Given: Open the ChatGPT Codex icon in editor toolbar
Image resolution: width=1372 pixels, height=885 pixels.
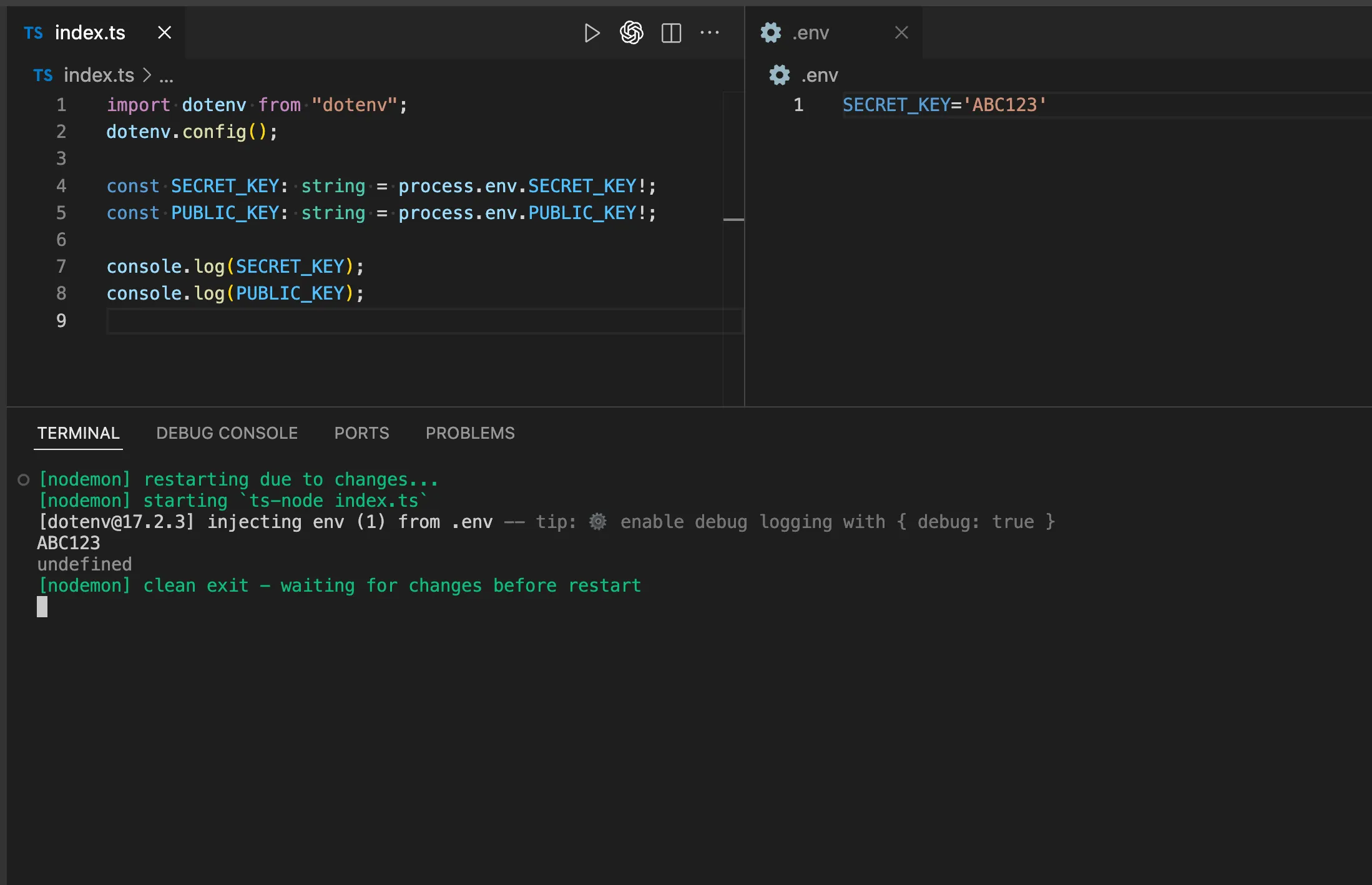Looking at the screenshot, I should click(631, 33).
